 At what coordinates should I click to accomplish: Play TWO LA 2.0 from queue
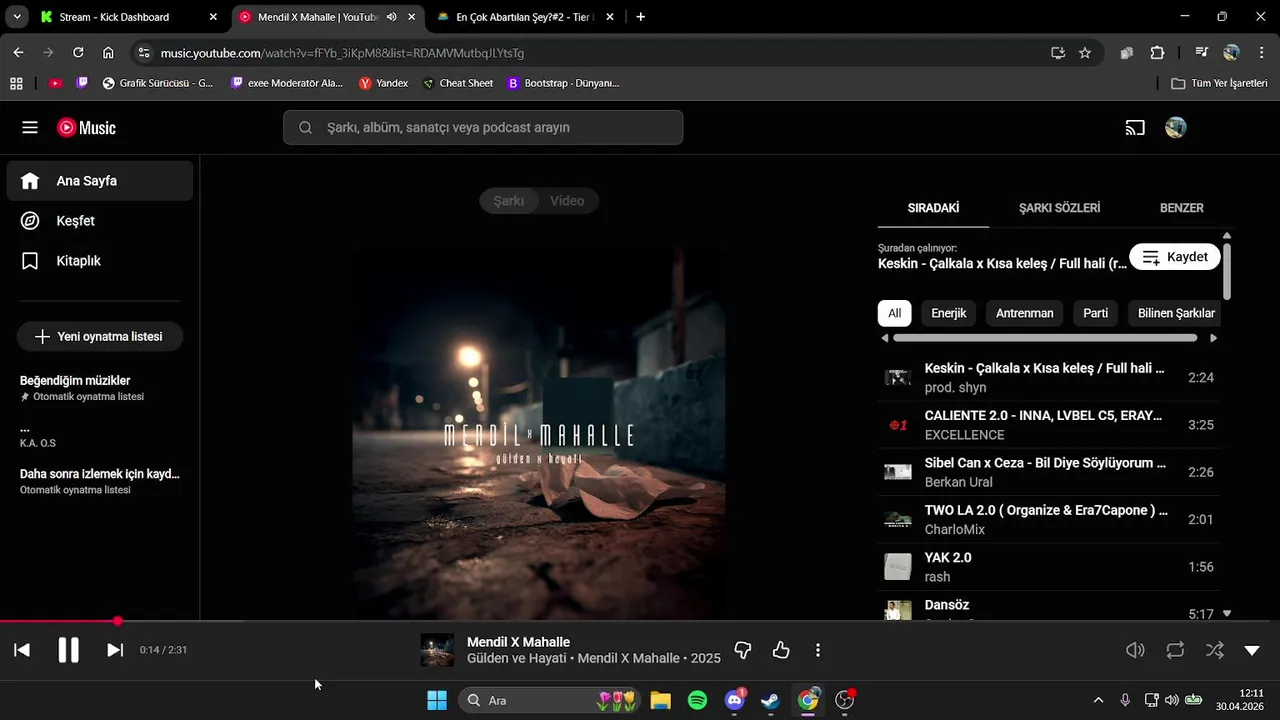(x=1049, y=520)
